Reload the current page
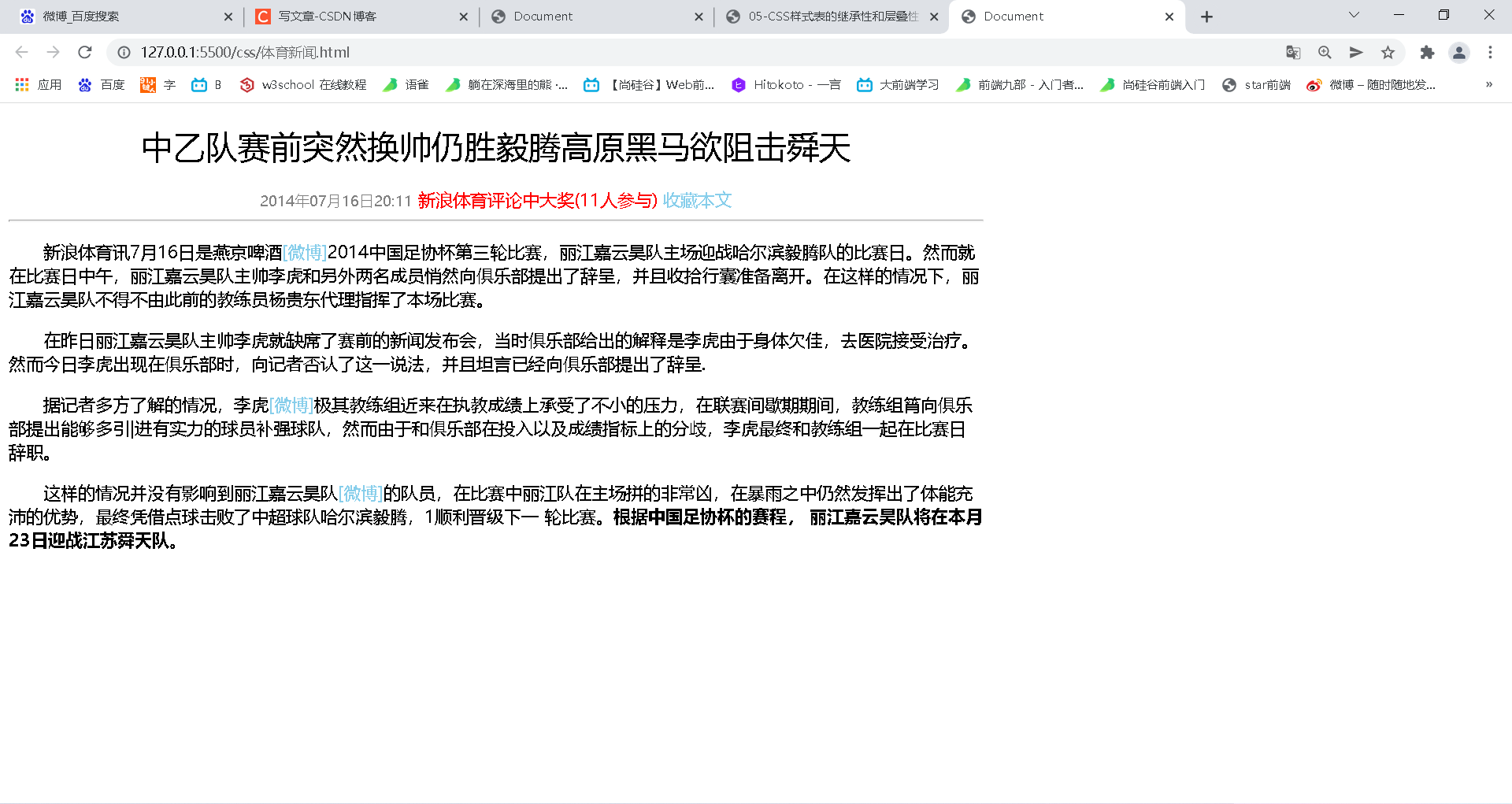 pos(85,52)
